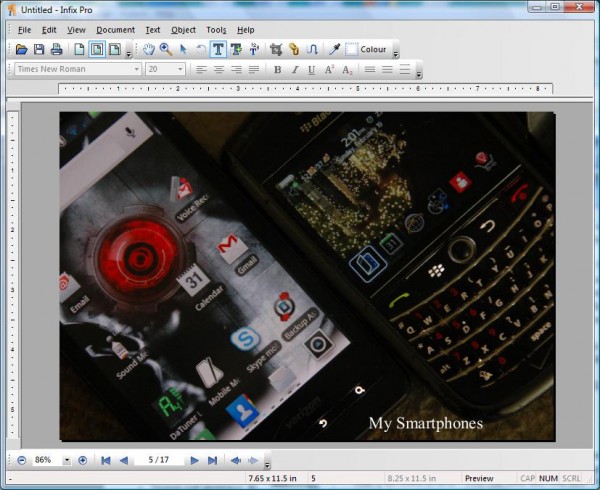Select the Crop tool

pos(276,49)
